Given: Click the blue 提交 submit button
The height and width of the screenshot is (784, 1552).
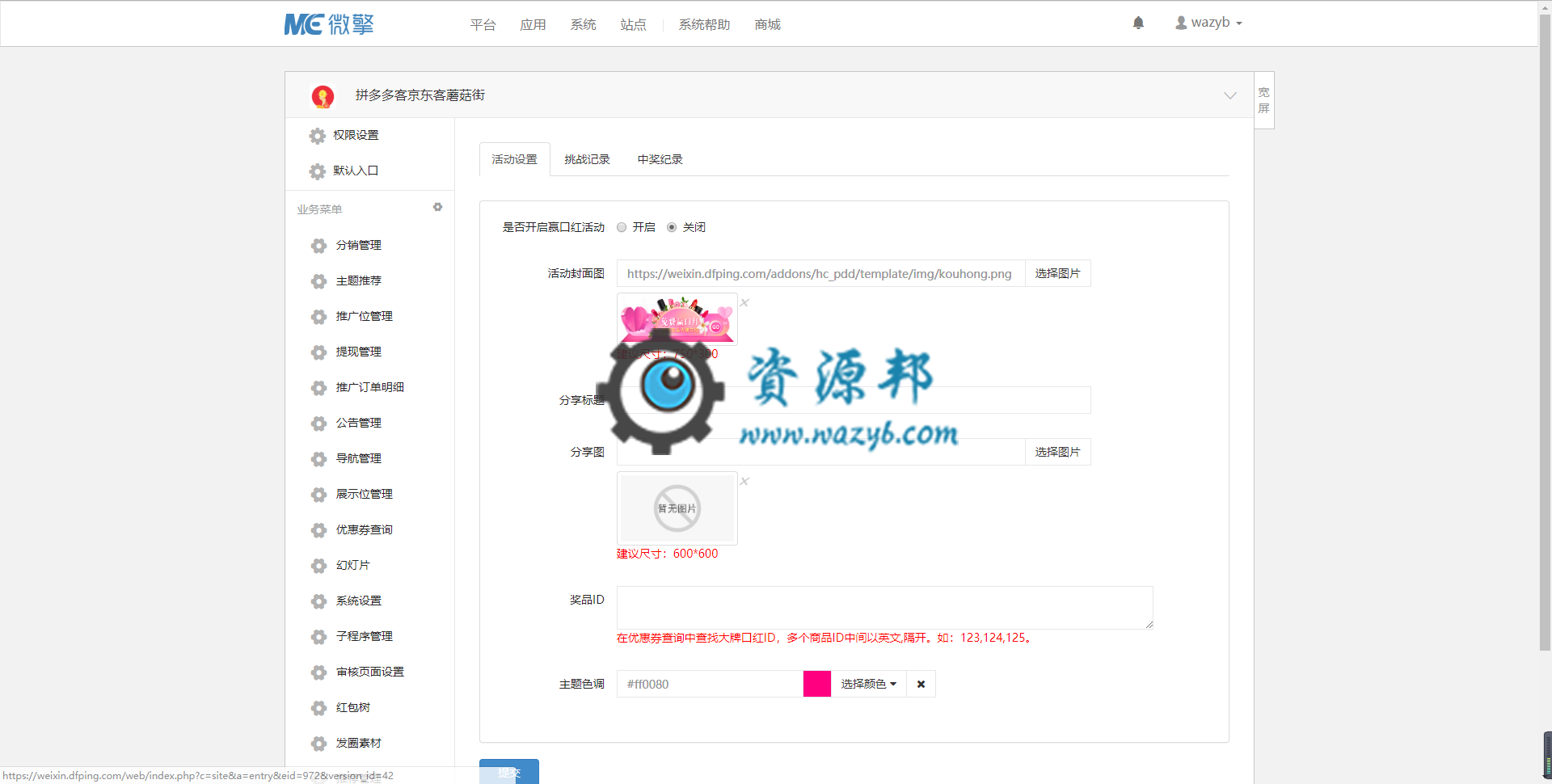Looking at the screenshot, I should point(509,771).
